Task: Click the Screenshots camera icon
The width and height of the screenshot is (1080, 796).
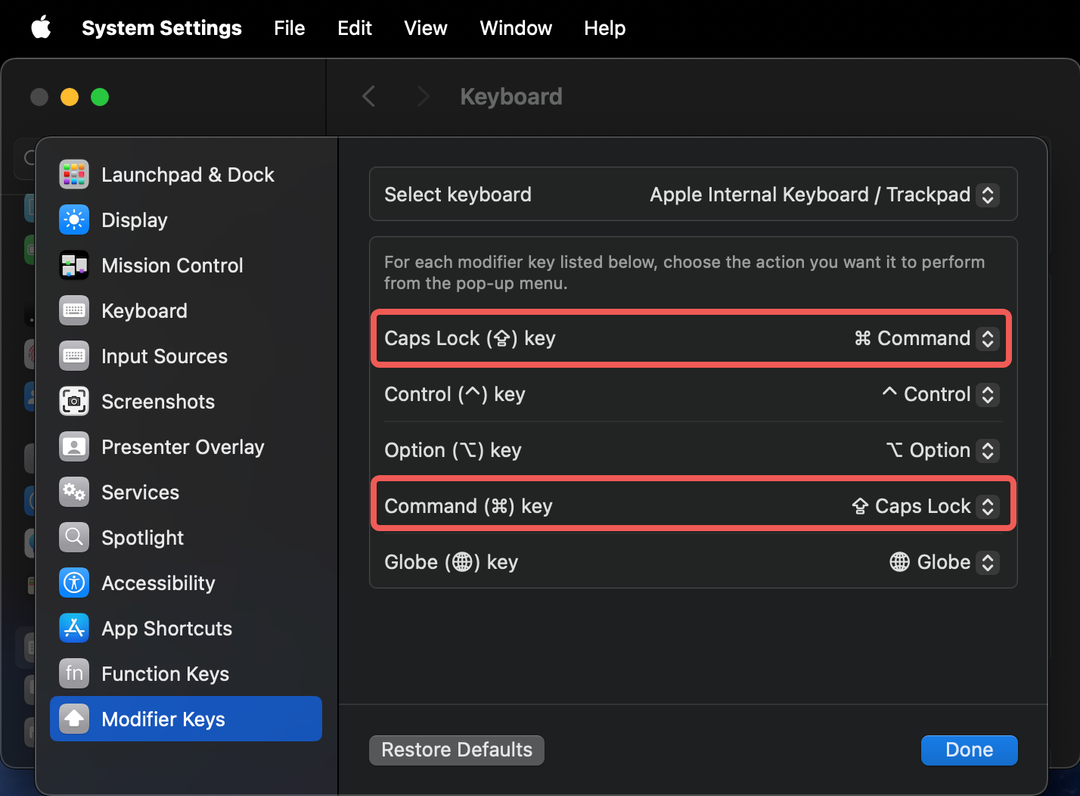Action: (x=74, y=401)
